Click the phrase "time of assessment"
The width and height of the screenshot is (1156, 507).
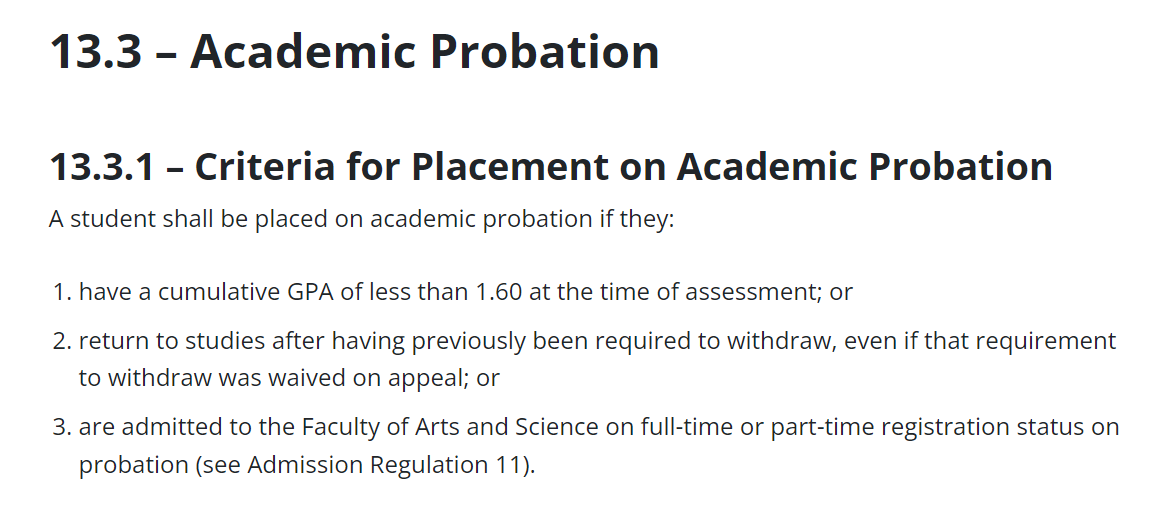click(695, 292)
